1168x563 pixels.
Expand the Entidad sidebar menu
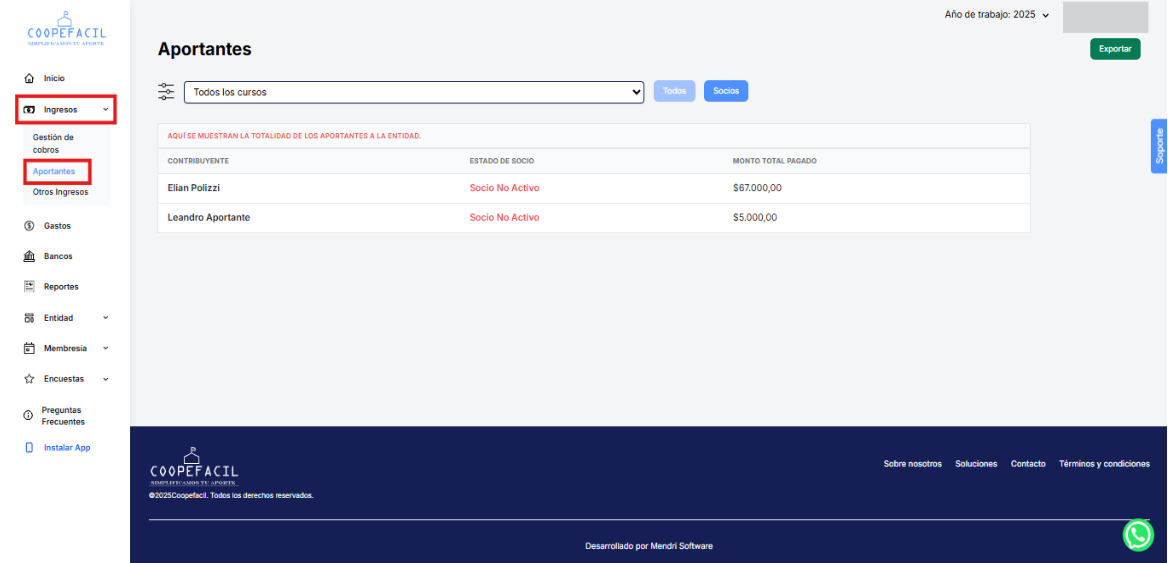pos(66,318)
